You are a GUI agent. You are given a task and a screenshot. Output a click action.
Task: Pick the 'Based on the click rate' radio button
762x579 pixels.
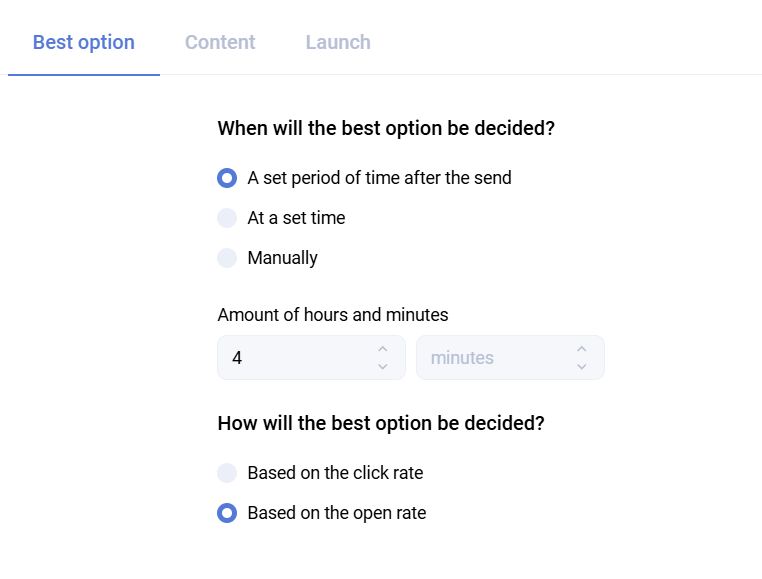227,473
